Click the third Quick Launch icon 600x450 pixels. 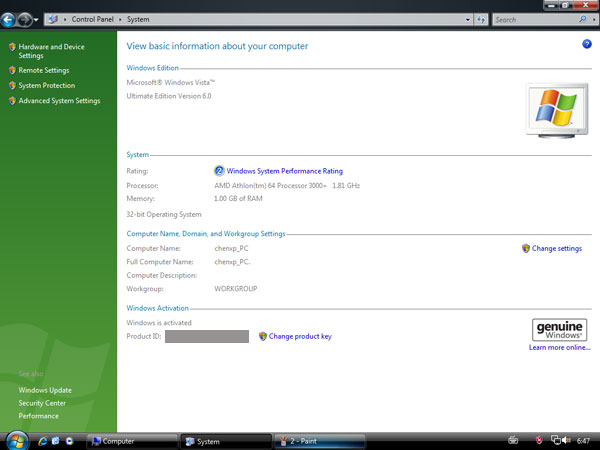pyautogui.click(x=69, y=441)
